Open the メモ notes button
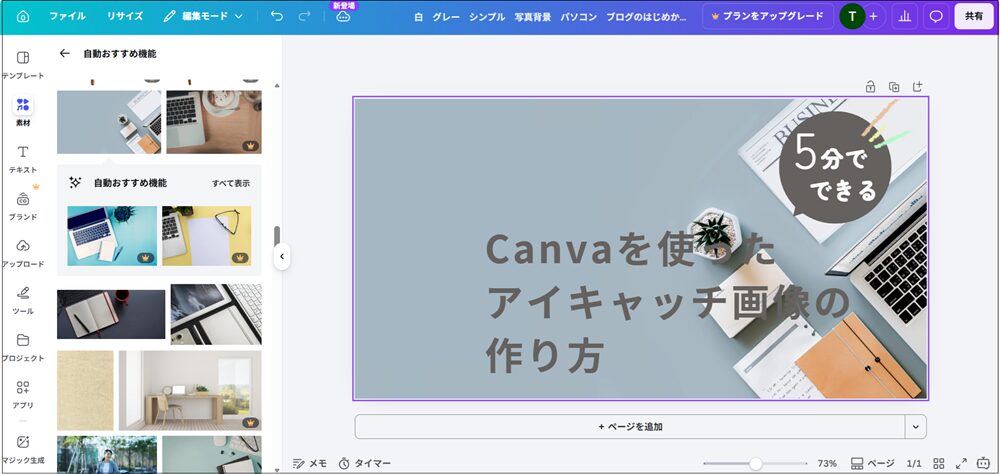1000x474 pixels. (x=310, y=463)
